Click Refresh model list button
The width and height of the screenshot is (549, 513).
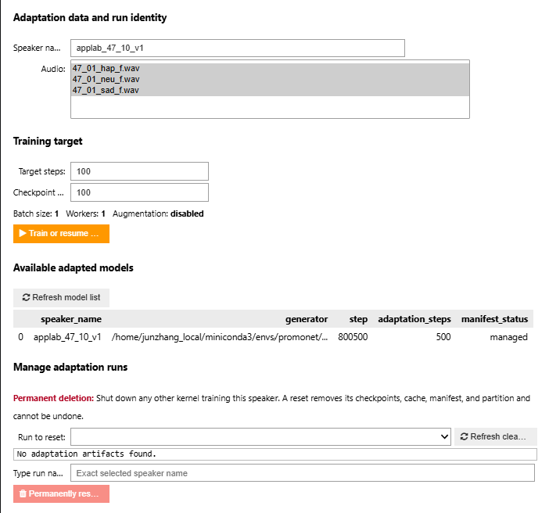[61, 297]
